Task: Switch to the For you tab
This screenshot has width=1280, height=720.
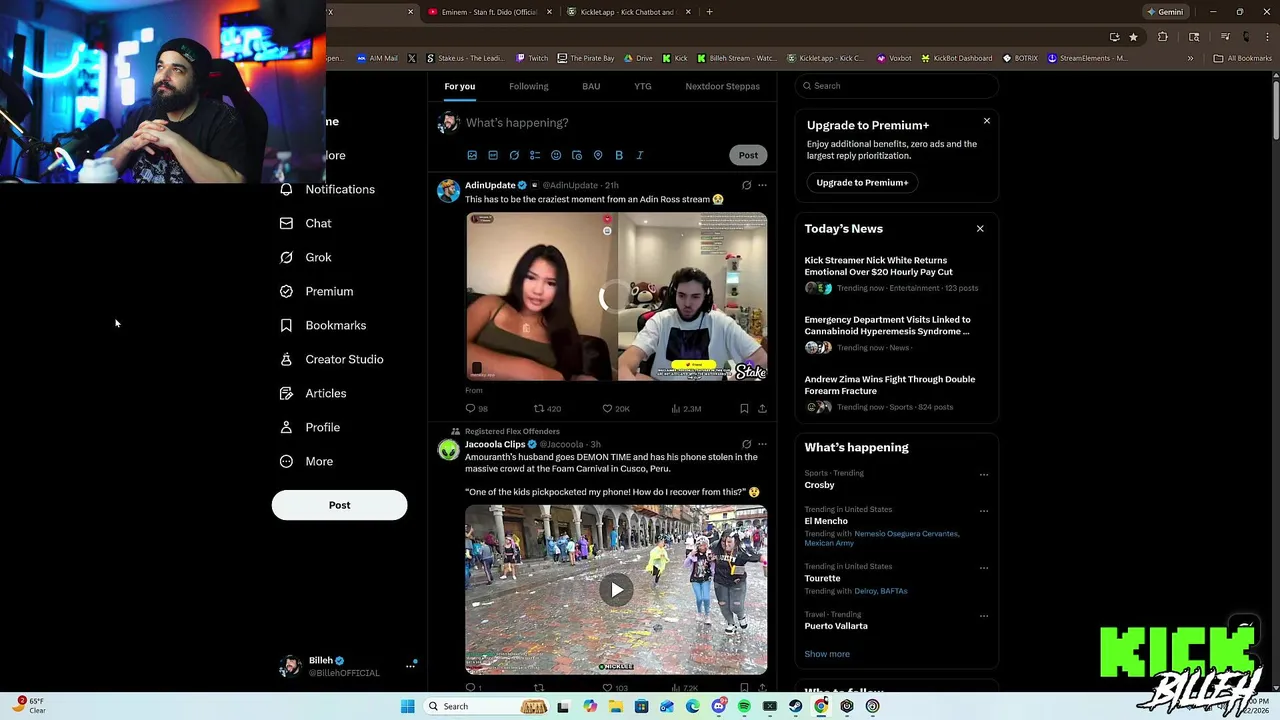Action: click(460, 86)
